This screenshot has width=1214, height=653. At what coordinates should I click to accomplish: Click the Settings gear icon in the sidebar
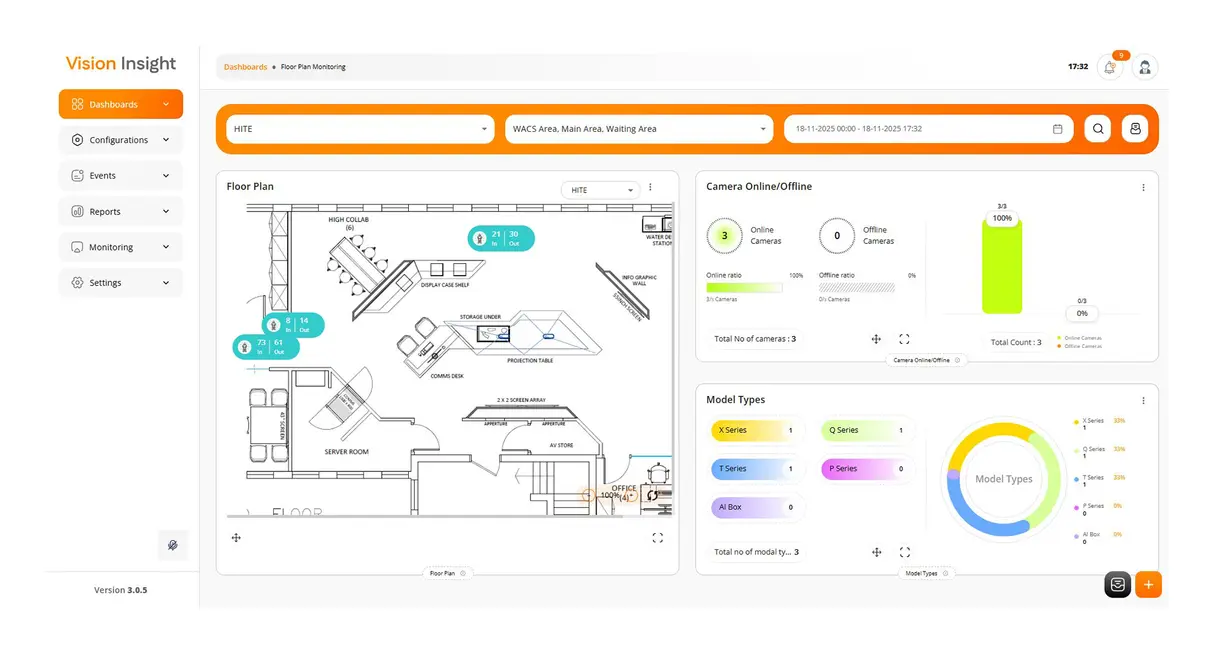click(x=77, y=283)
